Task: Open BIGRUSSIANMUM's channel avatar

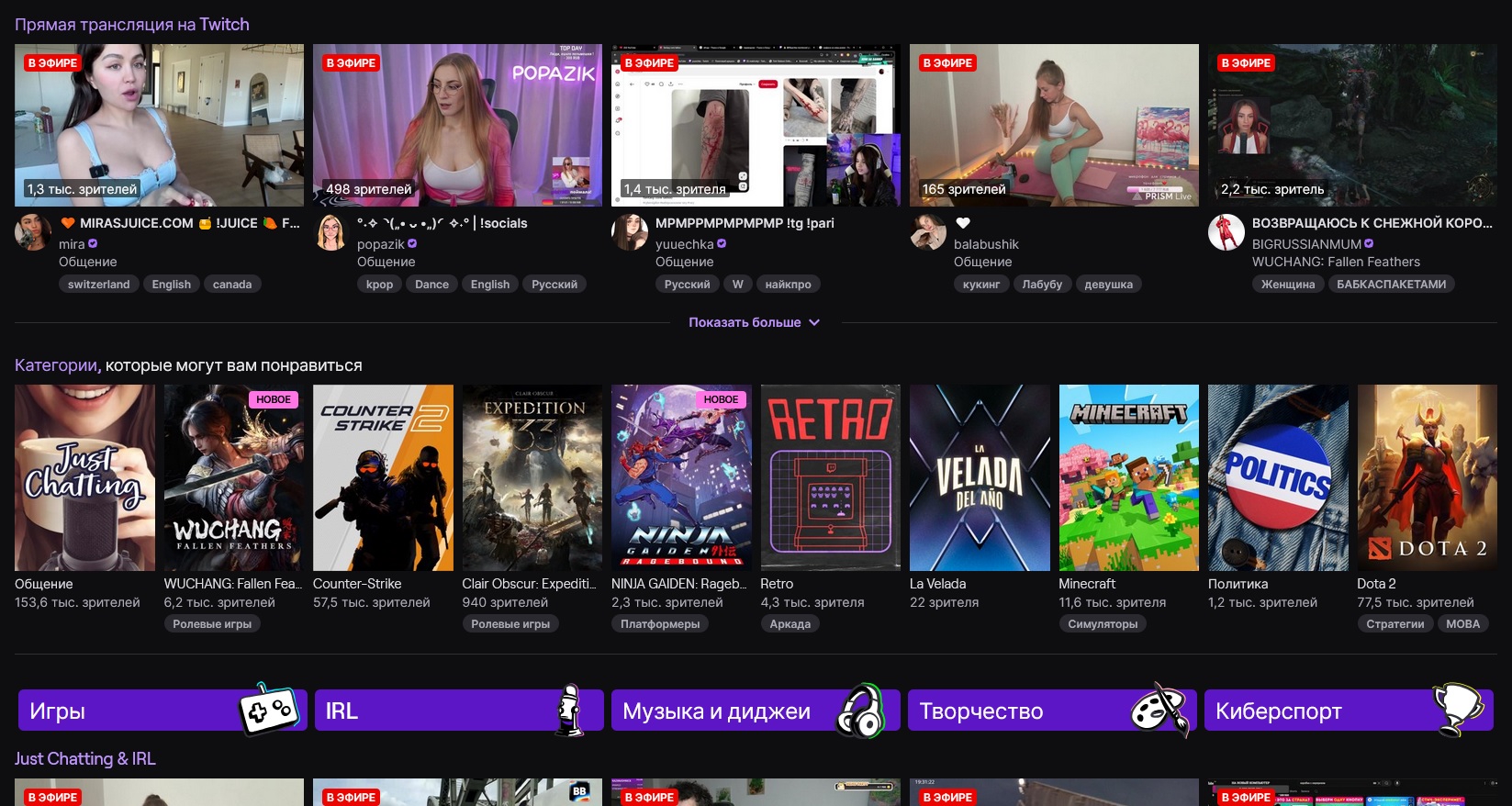Action: (1226, 233)
